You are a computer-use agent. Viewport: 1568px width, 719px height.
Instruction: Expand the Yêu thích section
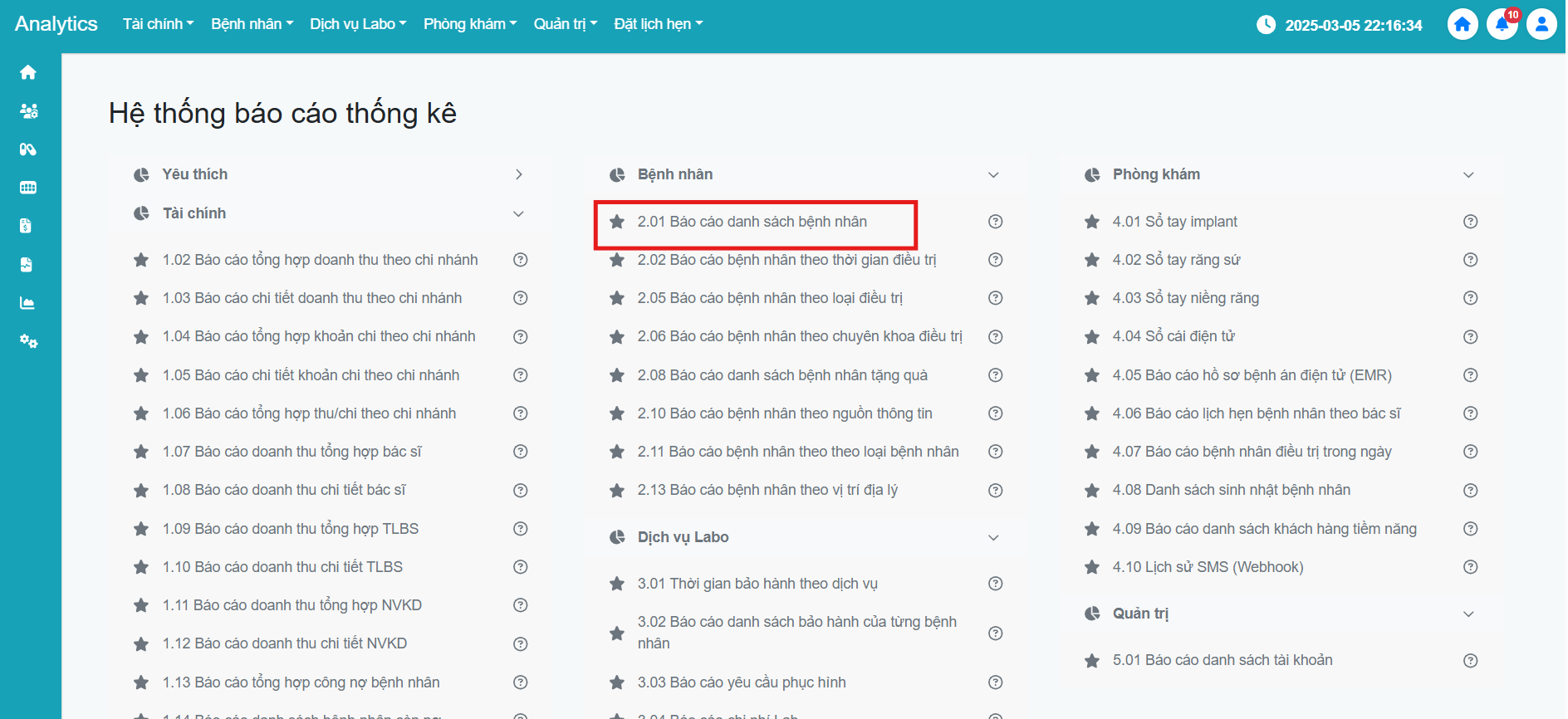click(x=518, y=174)
